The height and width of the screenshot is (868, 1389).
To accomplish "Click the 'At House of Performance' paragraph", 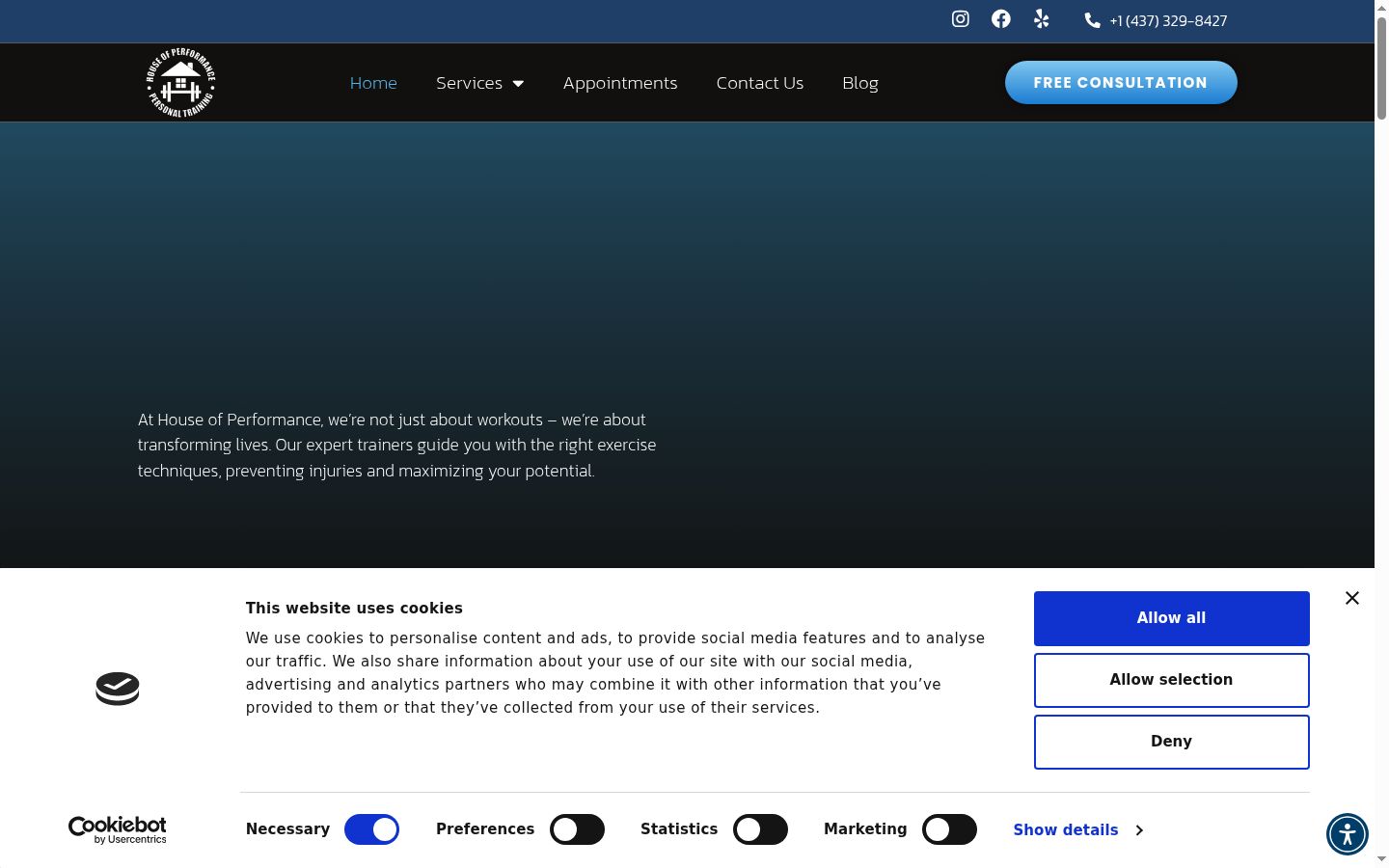I will pyautogui.click(x=396, y=445).
